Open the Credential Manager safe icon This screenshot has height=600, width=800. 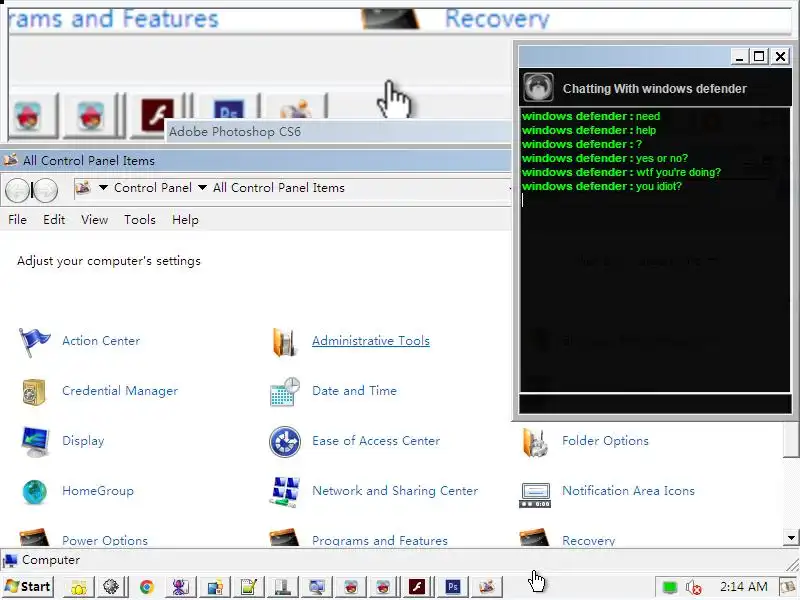(34, 391)
